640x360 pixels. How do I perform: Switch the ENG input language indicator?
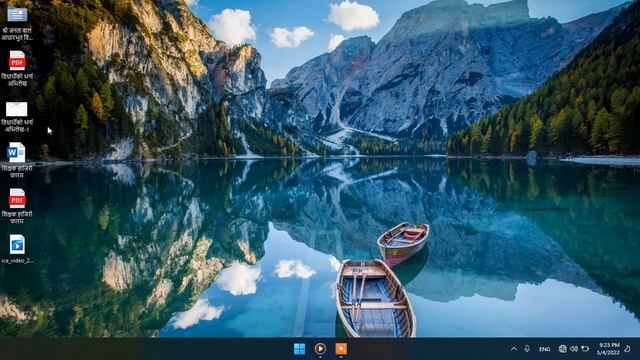click(x=544, y=349)
